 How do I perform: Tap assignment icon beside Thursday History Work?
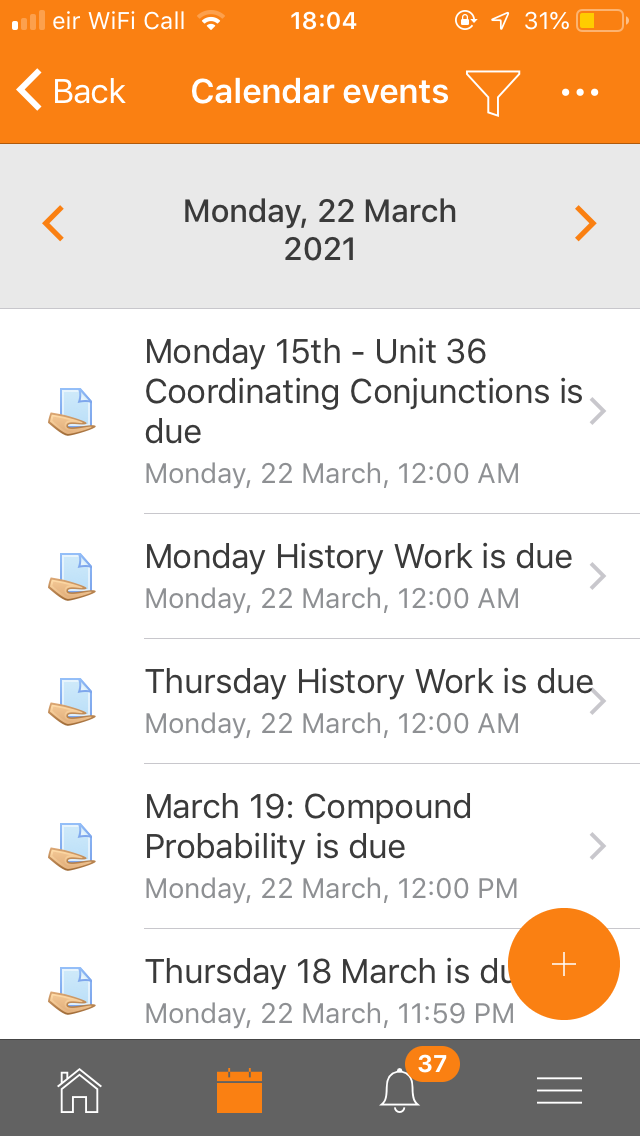coord(72,701)
